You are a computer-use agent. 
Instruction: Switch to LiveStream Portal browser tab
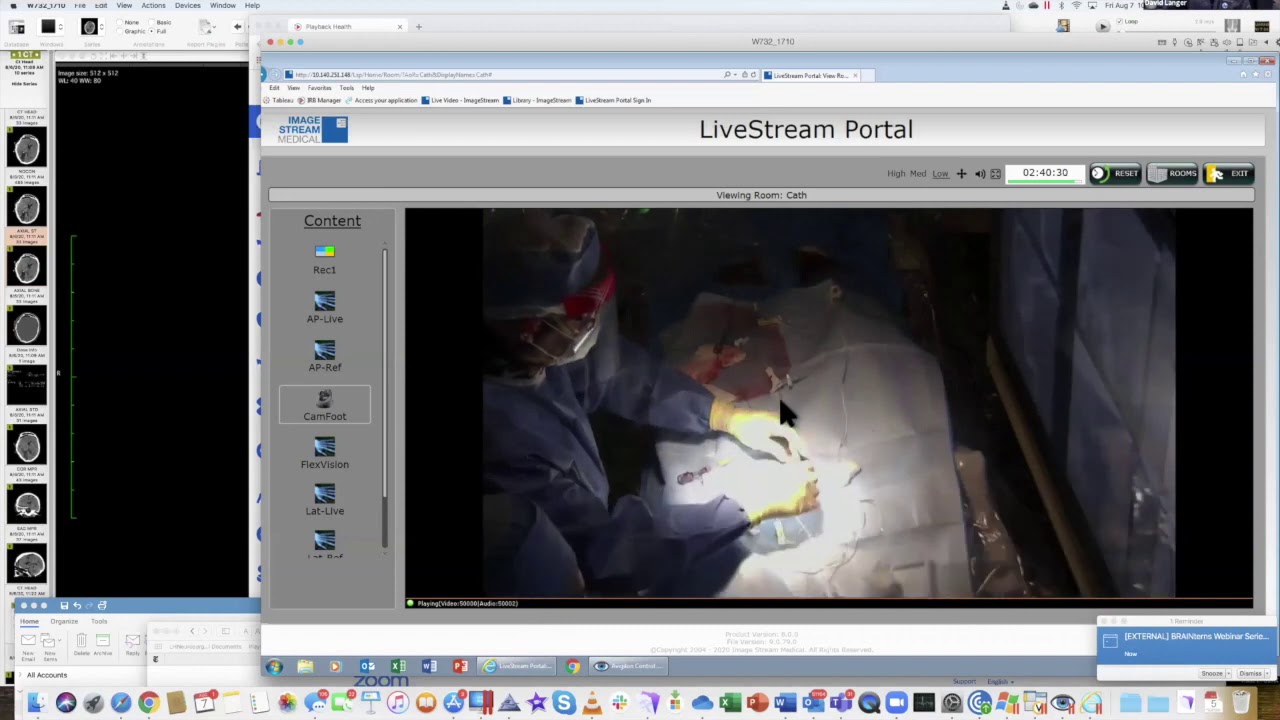pos(811,75)
